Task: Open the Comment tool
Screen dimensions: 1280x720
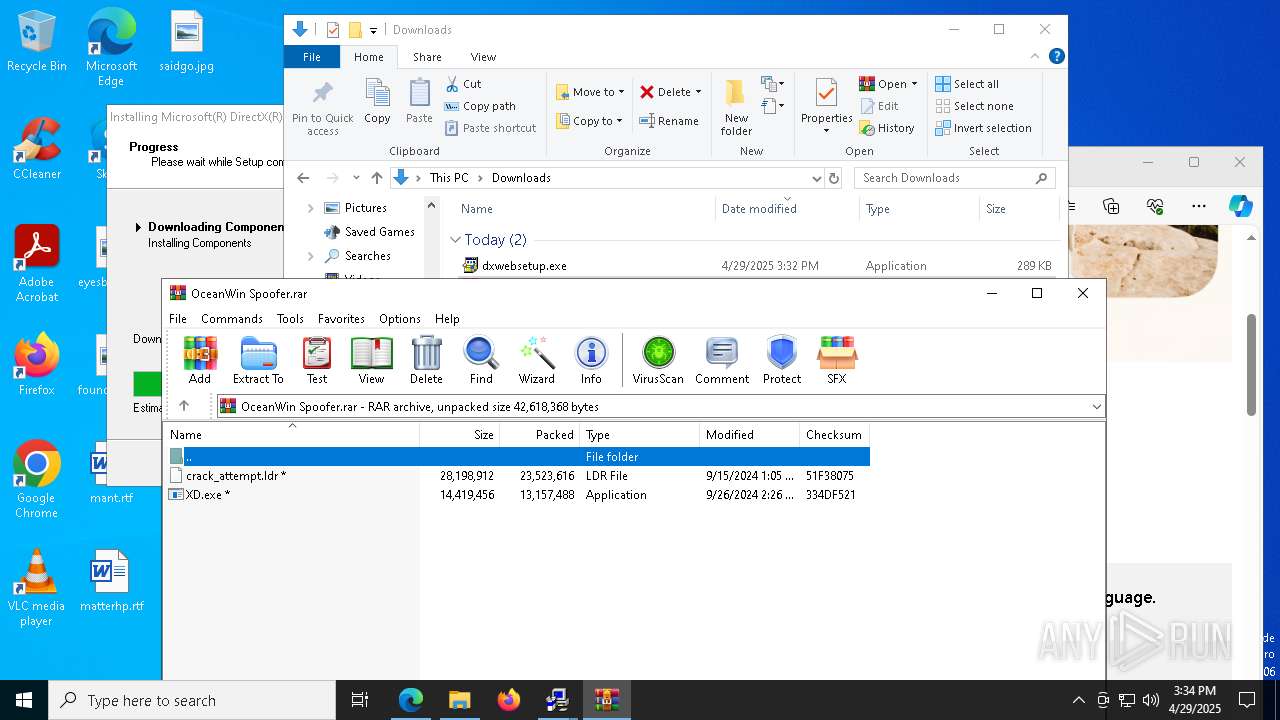Action: pyautogui.click(x=722, y=360)
